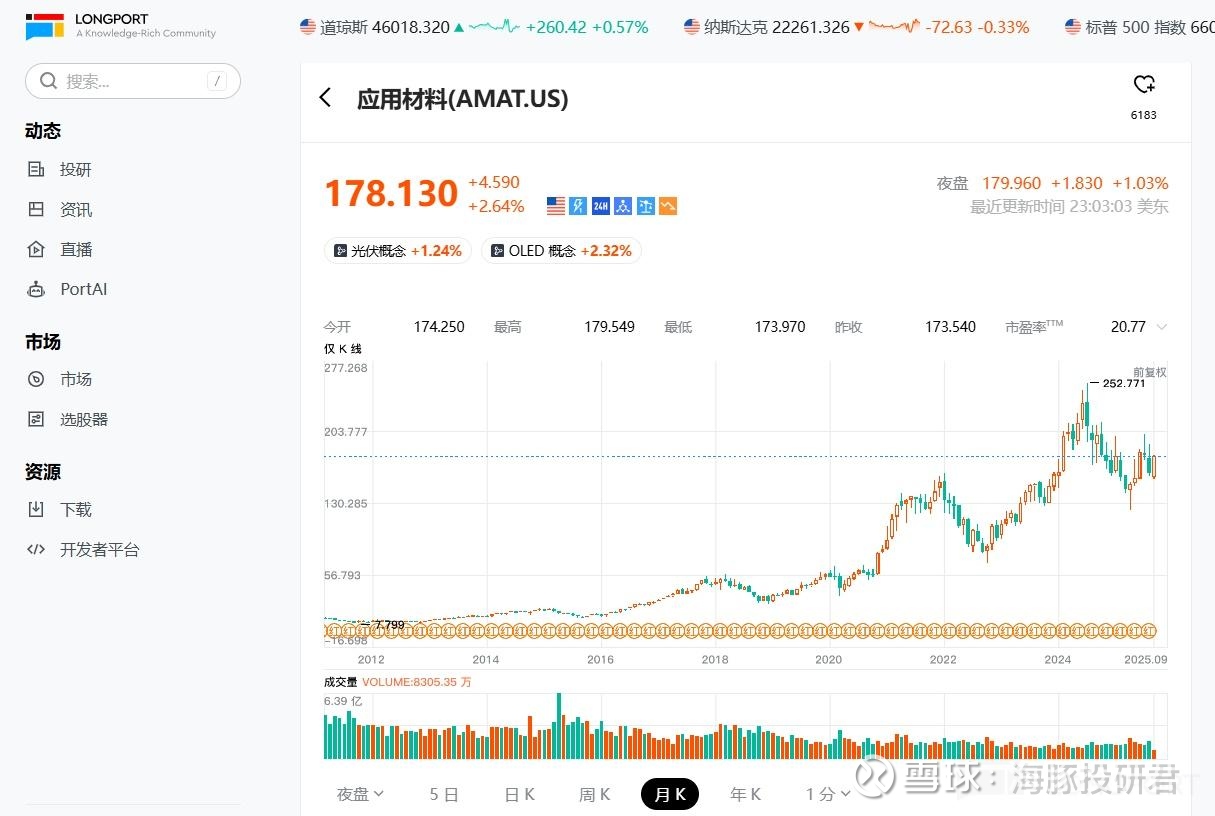This screenshot has width=1215, height=816.
Task: Click the OLED 概念 concept tag
Action: click(x=561, y=251)
